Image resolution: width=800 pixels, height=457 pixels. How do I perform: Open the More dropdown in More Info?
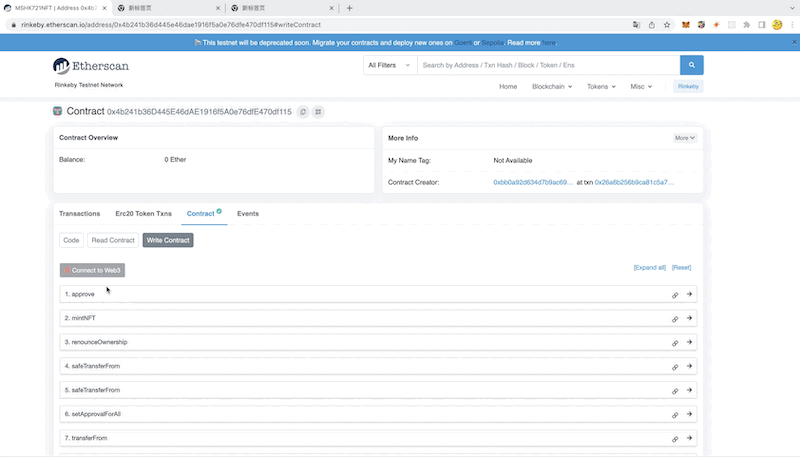pyautogui.click(x=684, y=138)
